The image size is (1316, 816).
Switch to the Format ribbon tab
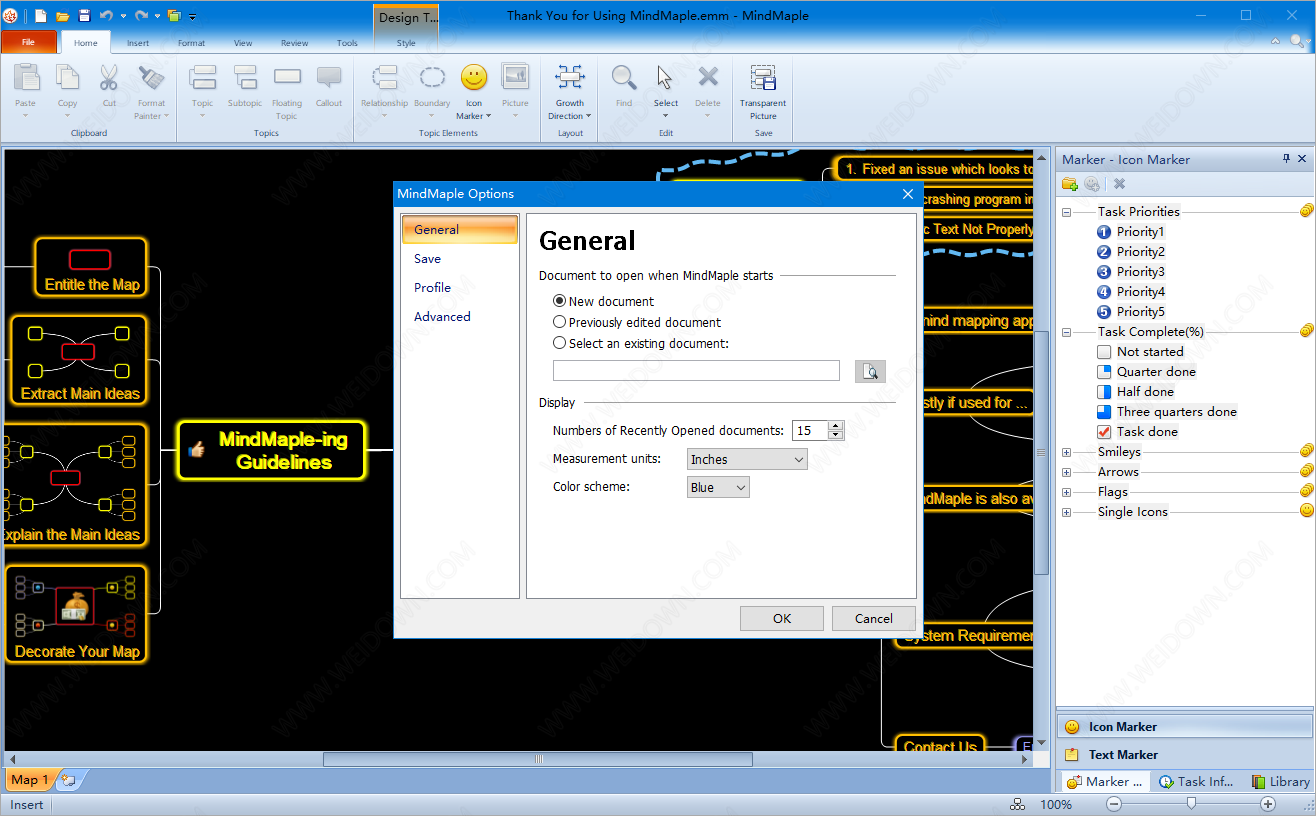[191, 43]
